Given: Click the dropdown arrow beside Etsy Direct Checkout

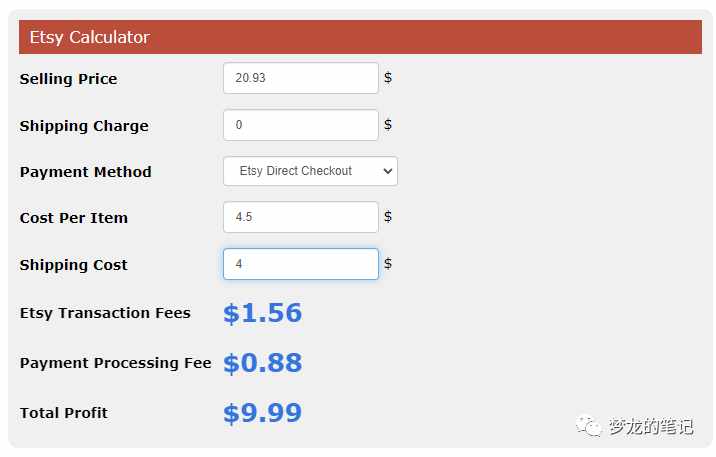Looking at the screenshot, I should click(388, 171).
